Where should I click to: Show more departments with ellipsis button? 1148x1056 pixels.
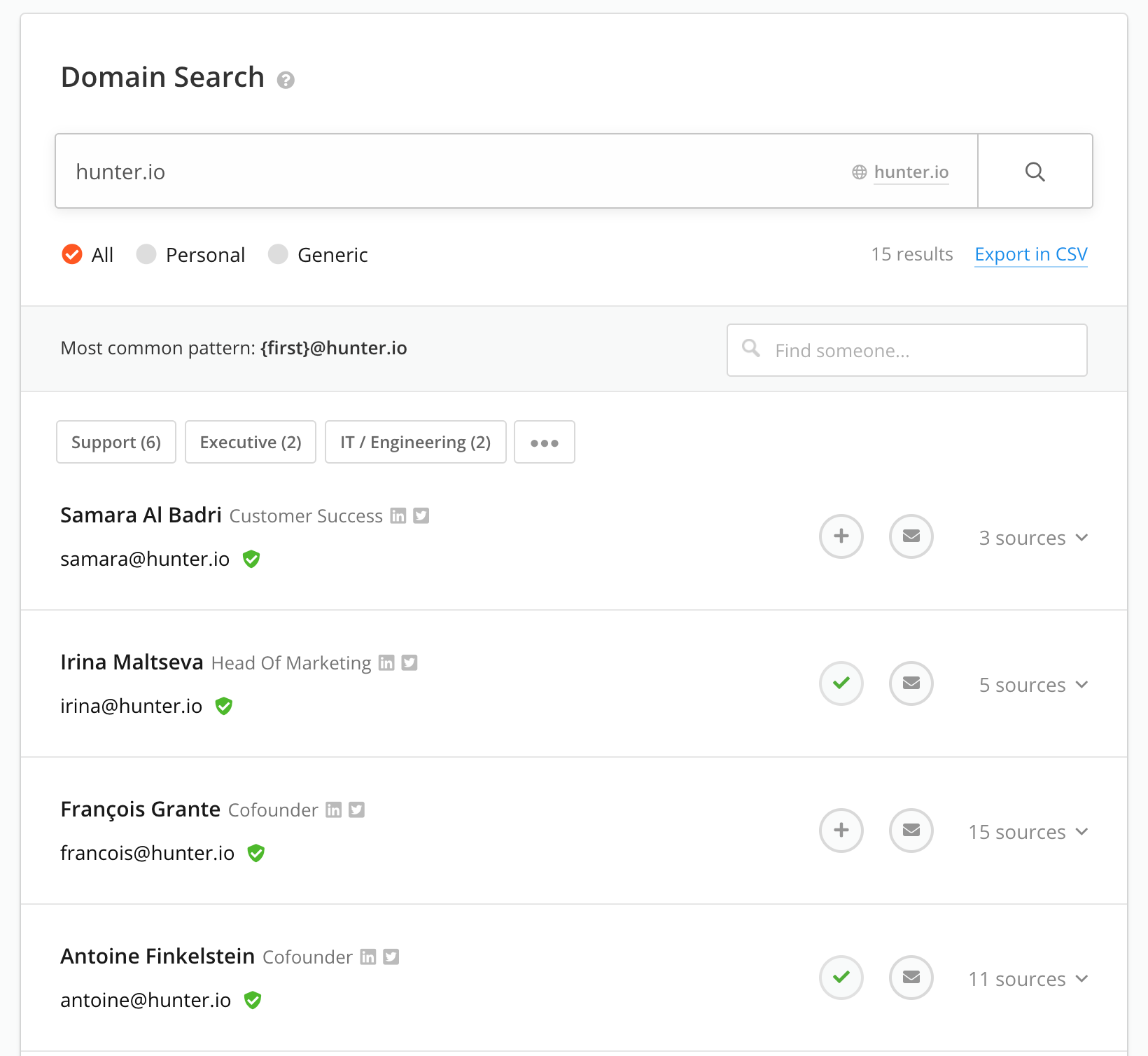(545, 442)
